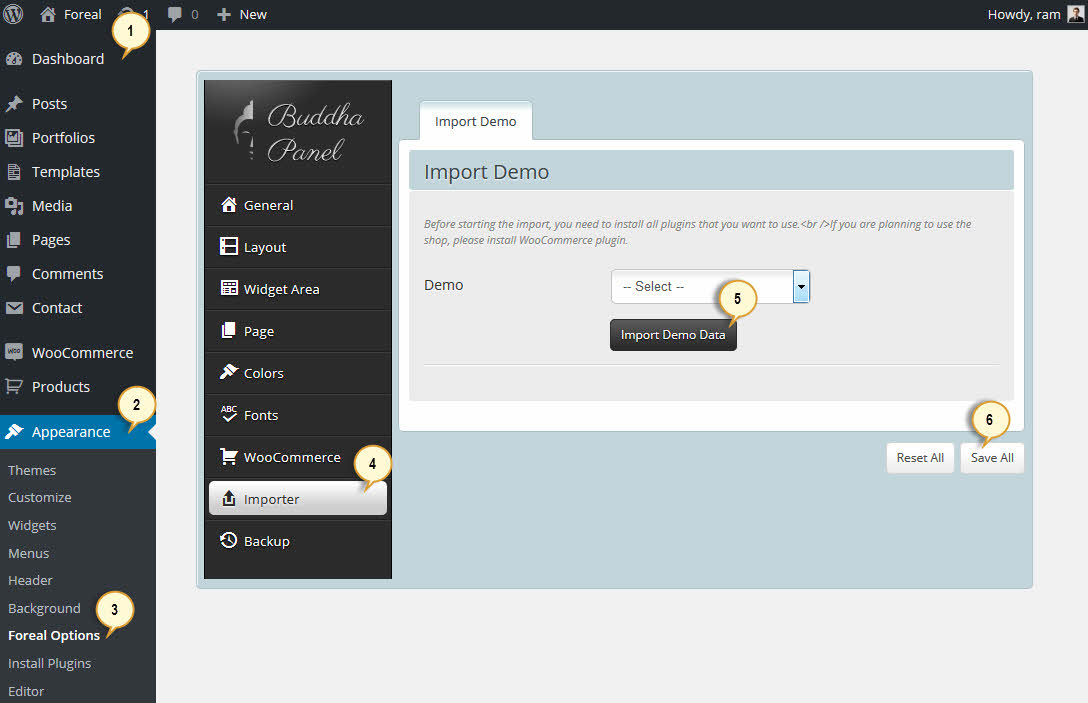Open the Background submenu link
1088x703 pixels.
click(44, 609)
